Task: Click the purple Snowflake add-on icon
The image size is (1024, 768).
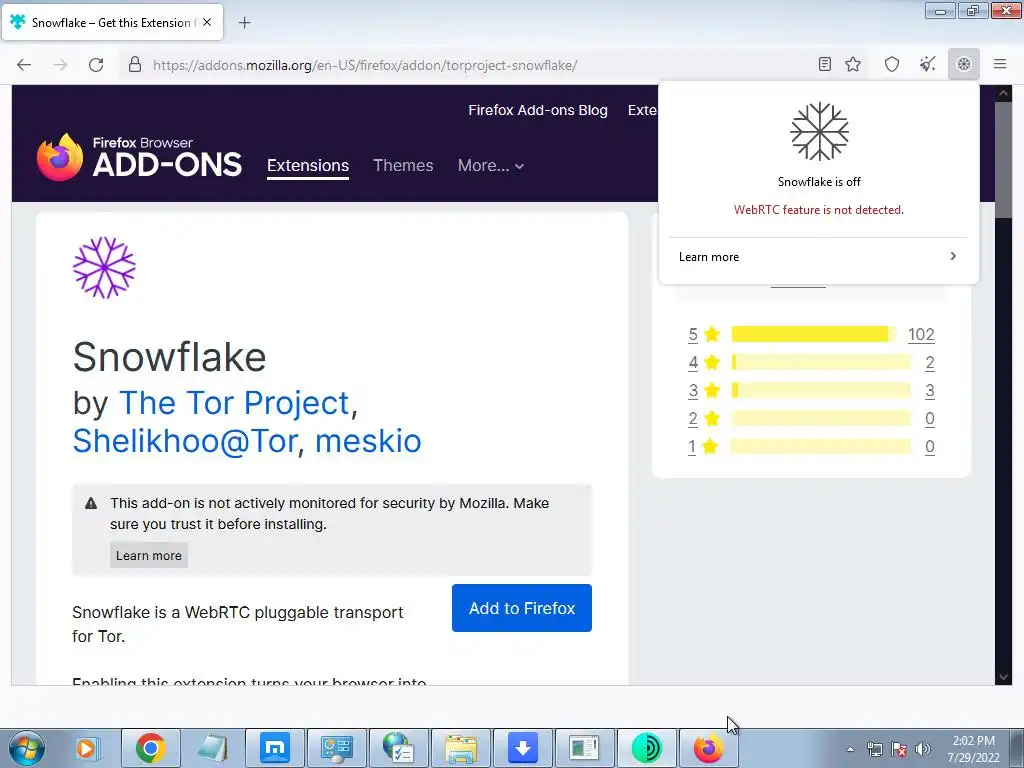Action: [x=104, y=268]
